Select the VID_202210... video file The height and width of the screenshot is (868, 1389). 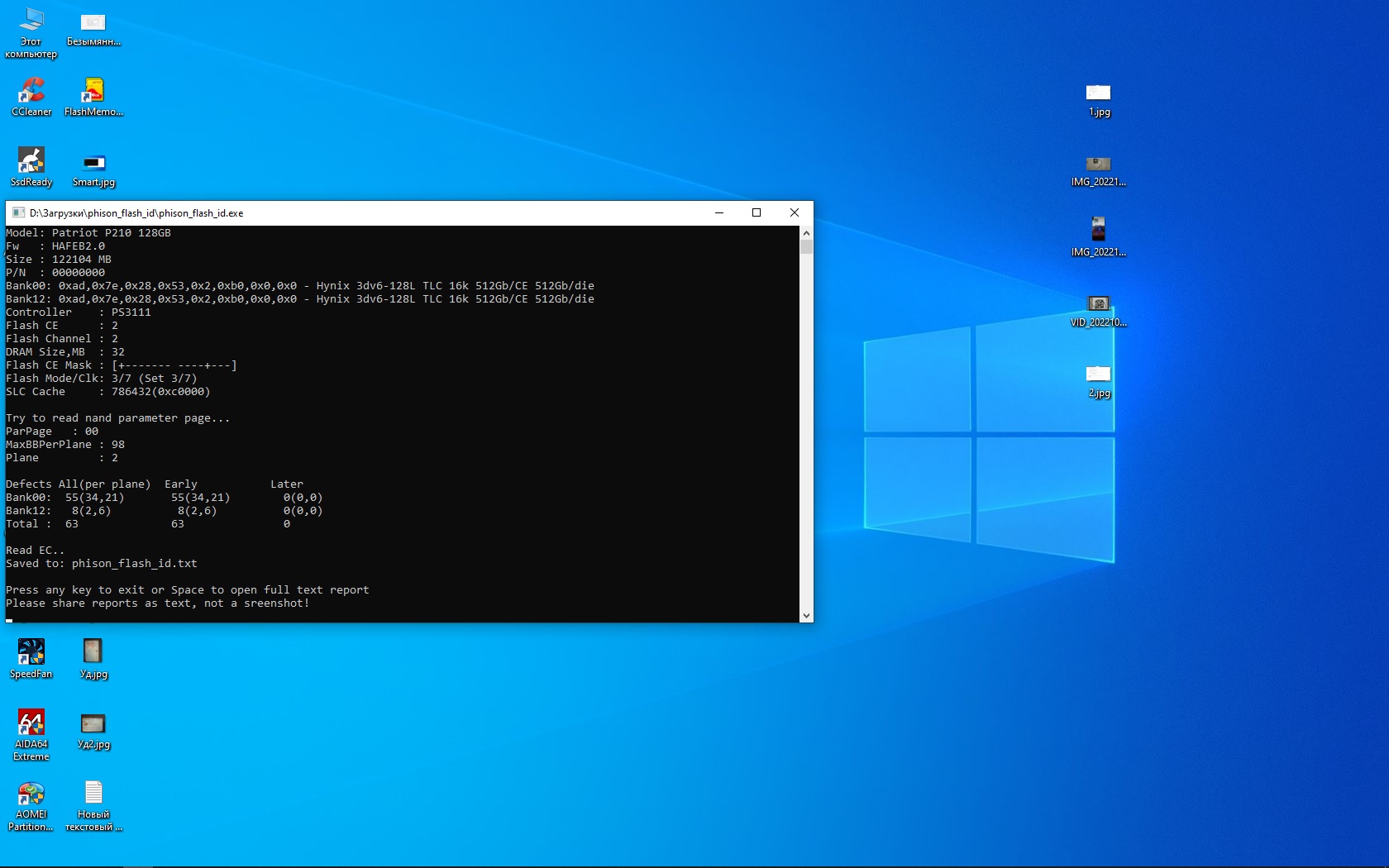pyautogui.click(x=1099, y=310)
